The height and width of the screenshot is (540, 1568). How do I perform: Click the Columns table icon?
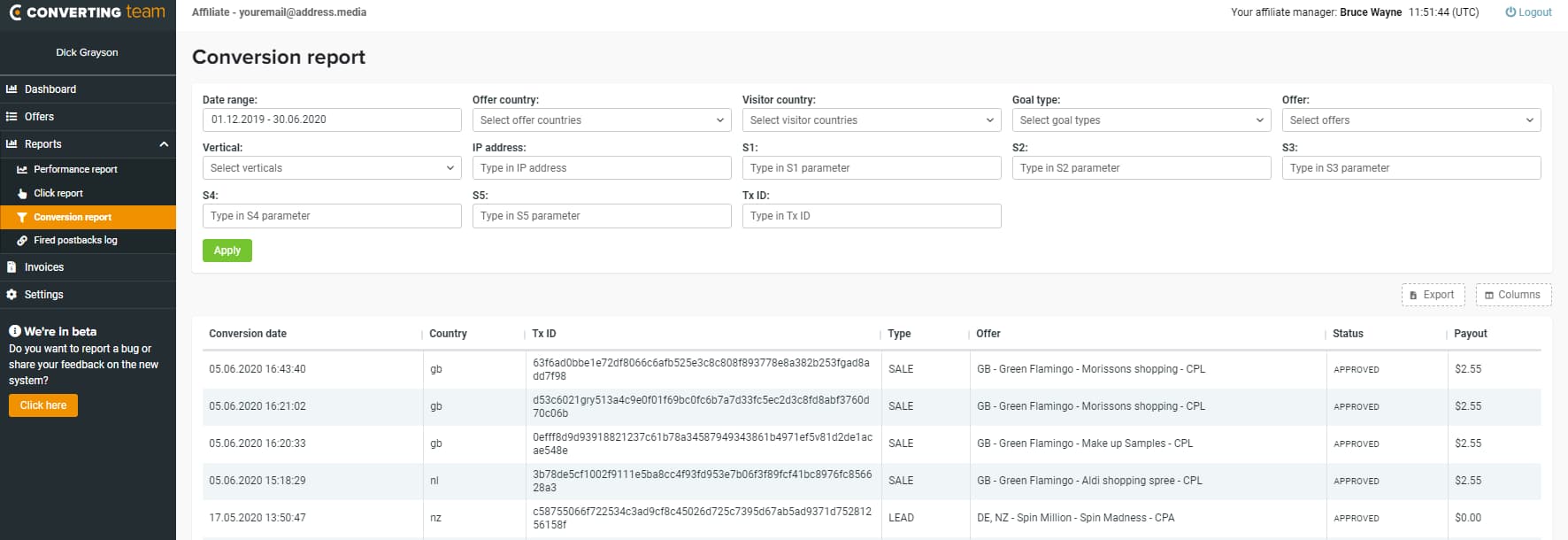(x=1489, y=296)
